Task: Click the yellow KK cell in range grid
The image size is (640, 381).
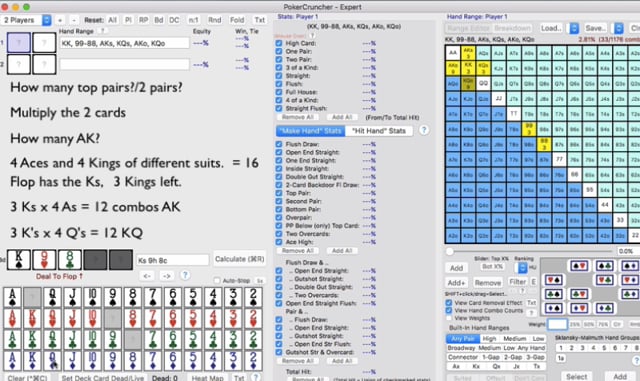Action: pos(468,68)
